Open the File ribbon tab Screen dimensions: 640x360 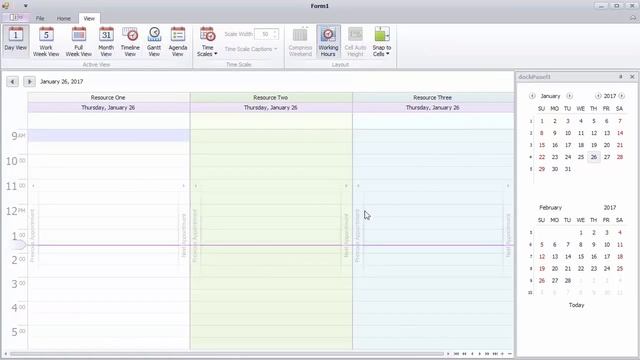pos(40,18)
